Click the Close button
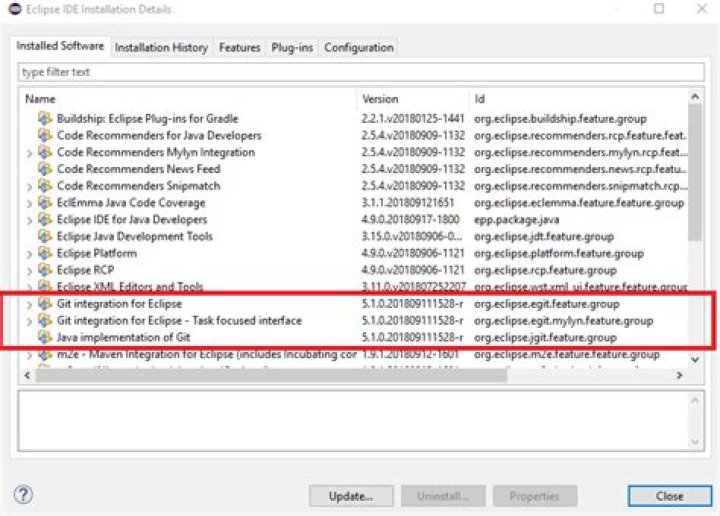The image size is (720, 516). 669,496
